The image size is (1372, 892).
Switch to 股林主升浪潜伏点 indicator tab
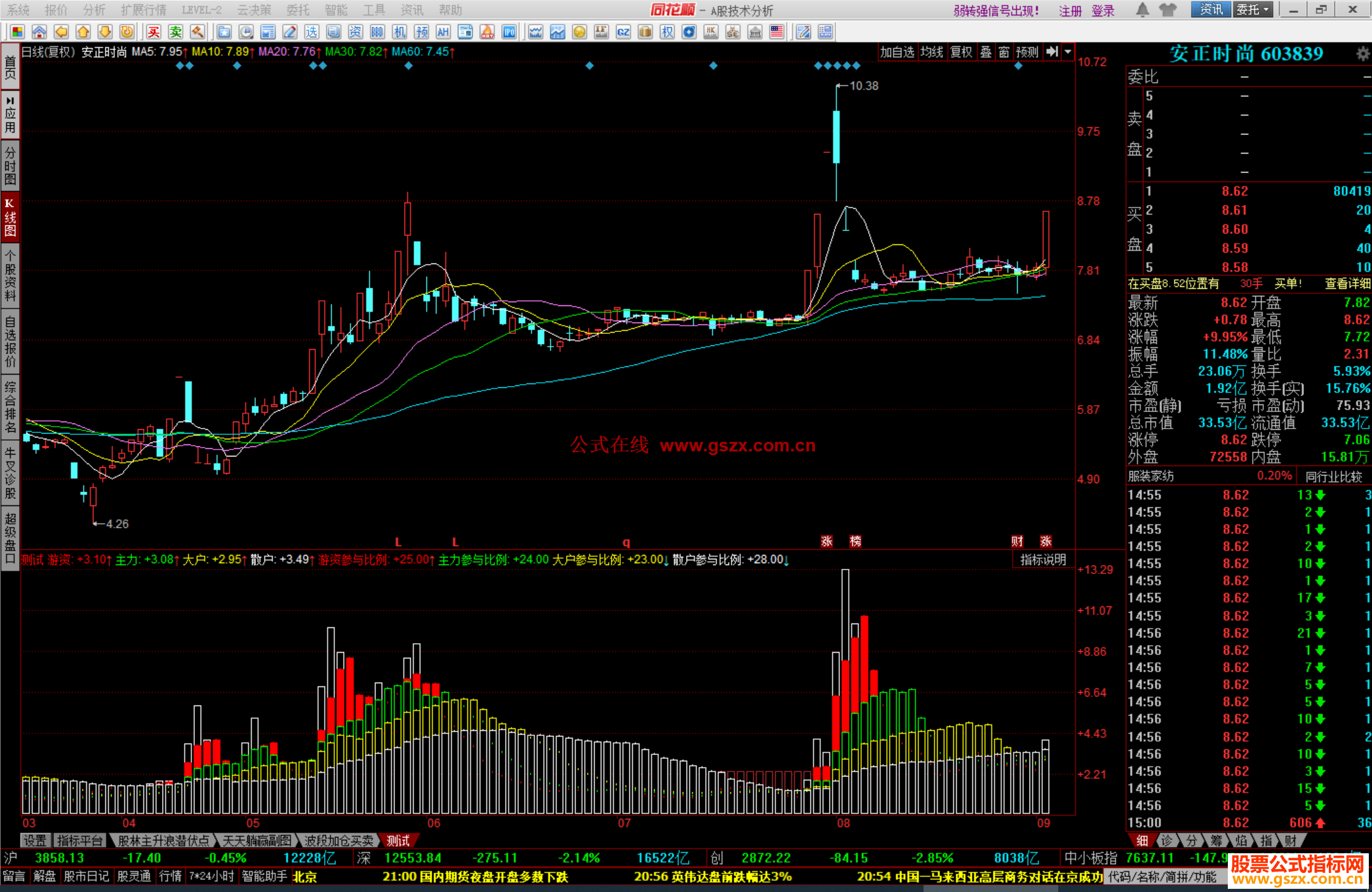pyautogui.click(x=163, y=841)
